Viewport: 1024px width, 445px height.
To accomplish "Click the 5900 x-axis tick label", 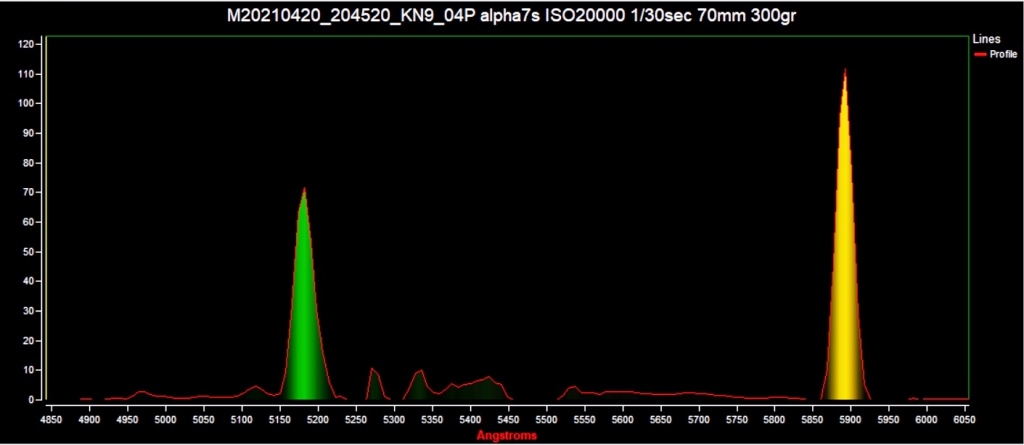I will click(x=850, y=418).
